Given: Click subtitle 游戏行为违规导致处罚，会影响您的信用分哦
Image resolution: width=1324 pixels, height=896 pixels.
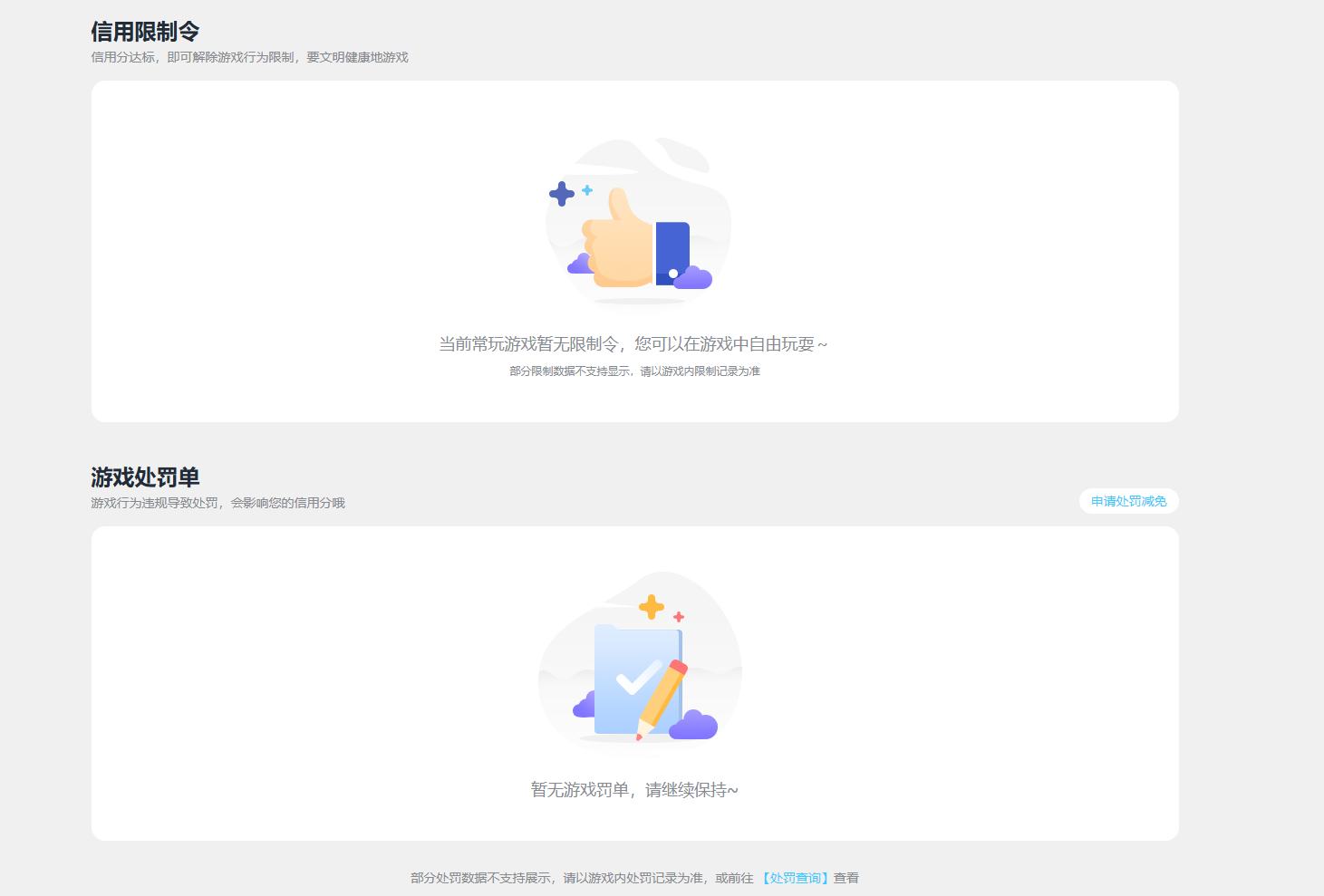Looking at the screenshot, I should pyautogui.click(x=217, y=503).
